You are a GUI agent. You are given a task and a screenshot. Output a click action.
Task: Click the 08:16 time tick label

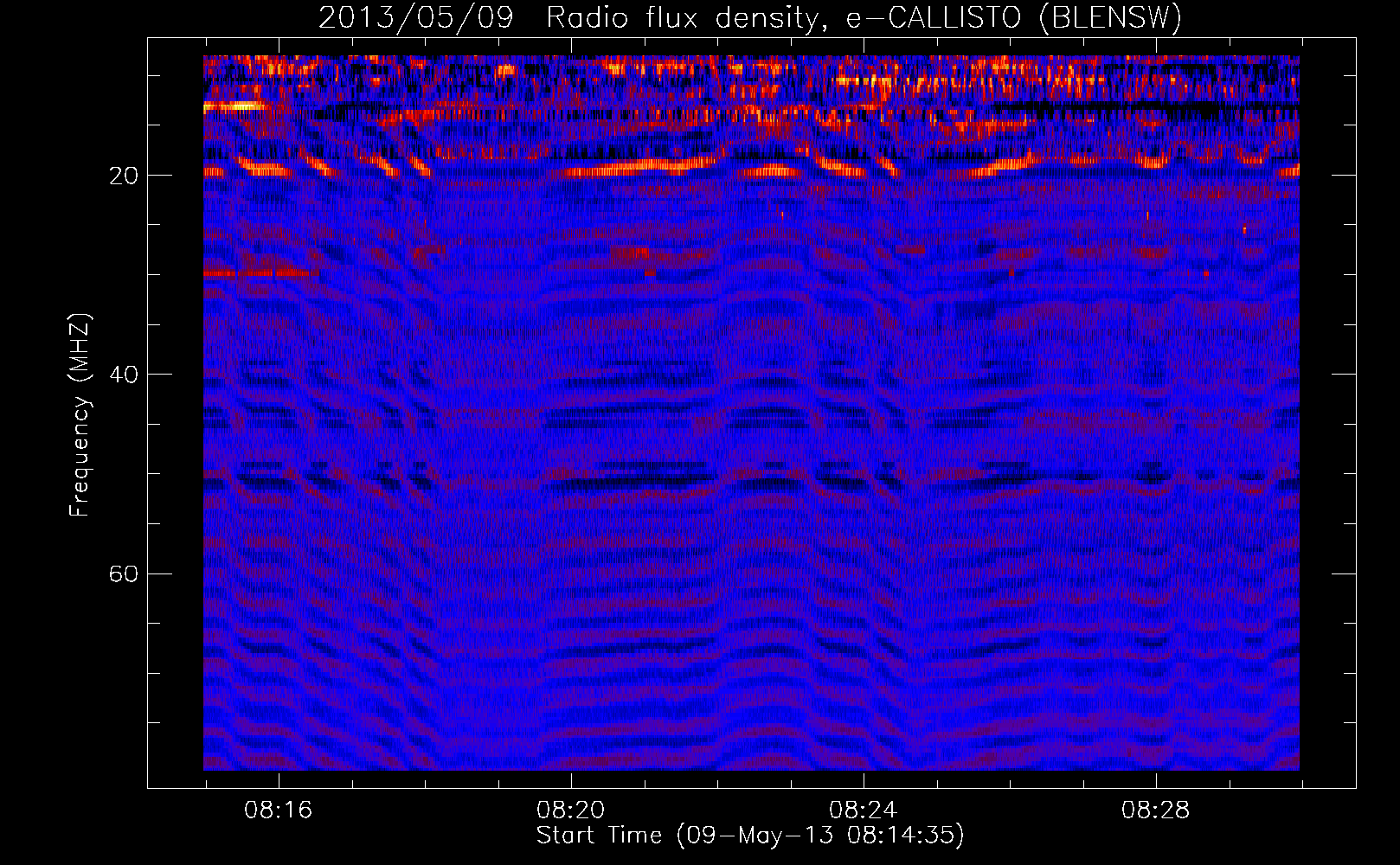[x=279, y=811]
